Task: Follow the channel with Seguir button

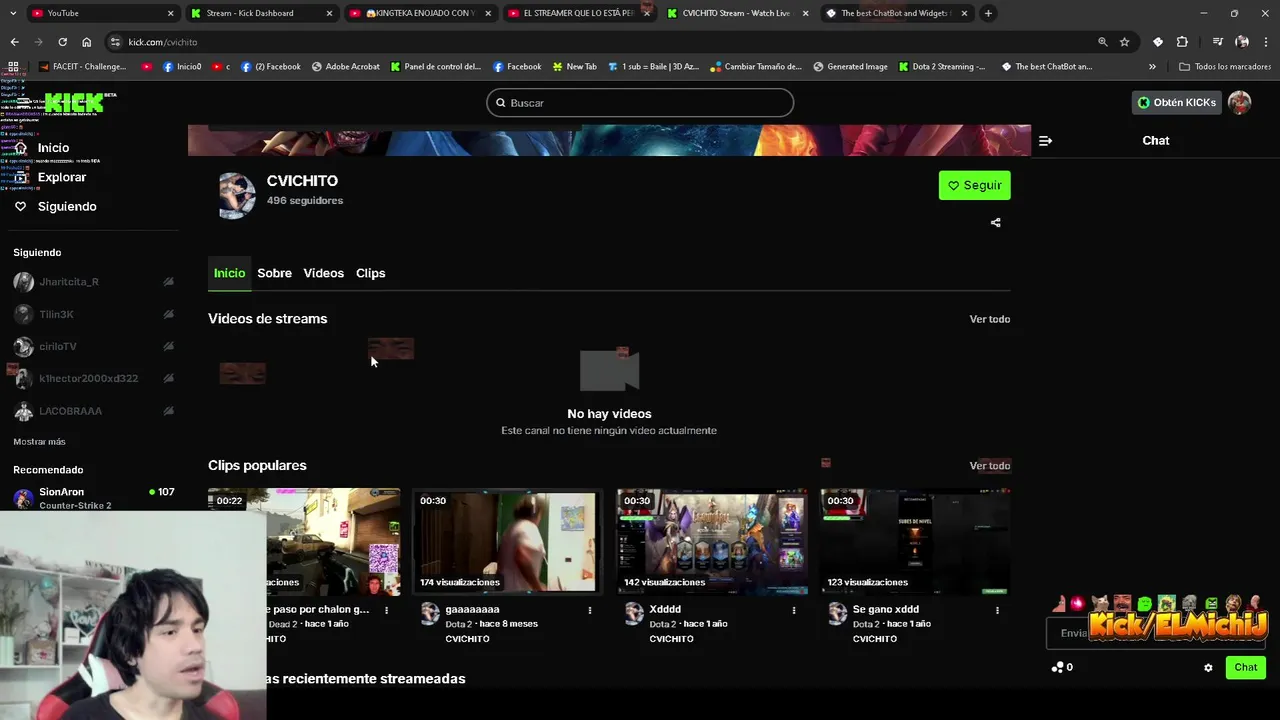Action: 974,185
